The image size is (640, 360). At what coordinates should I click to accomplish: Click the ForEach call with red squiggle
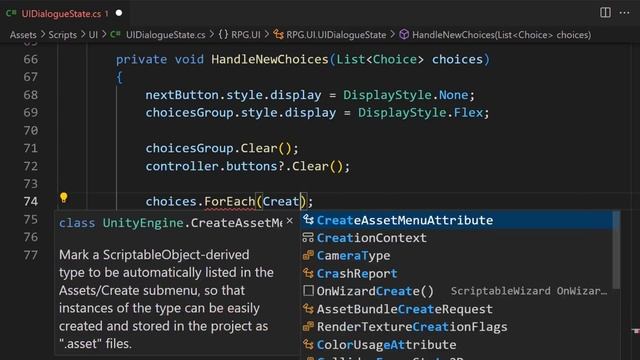tap(229, 202)
